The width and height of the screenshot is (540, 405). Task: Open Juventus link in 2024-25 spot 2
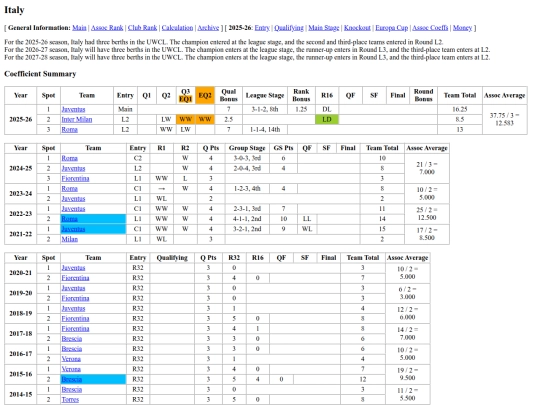point(73,169)
